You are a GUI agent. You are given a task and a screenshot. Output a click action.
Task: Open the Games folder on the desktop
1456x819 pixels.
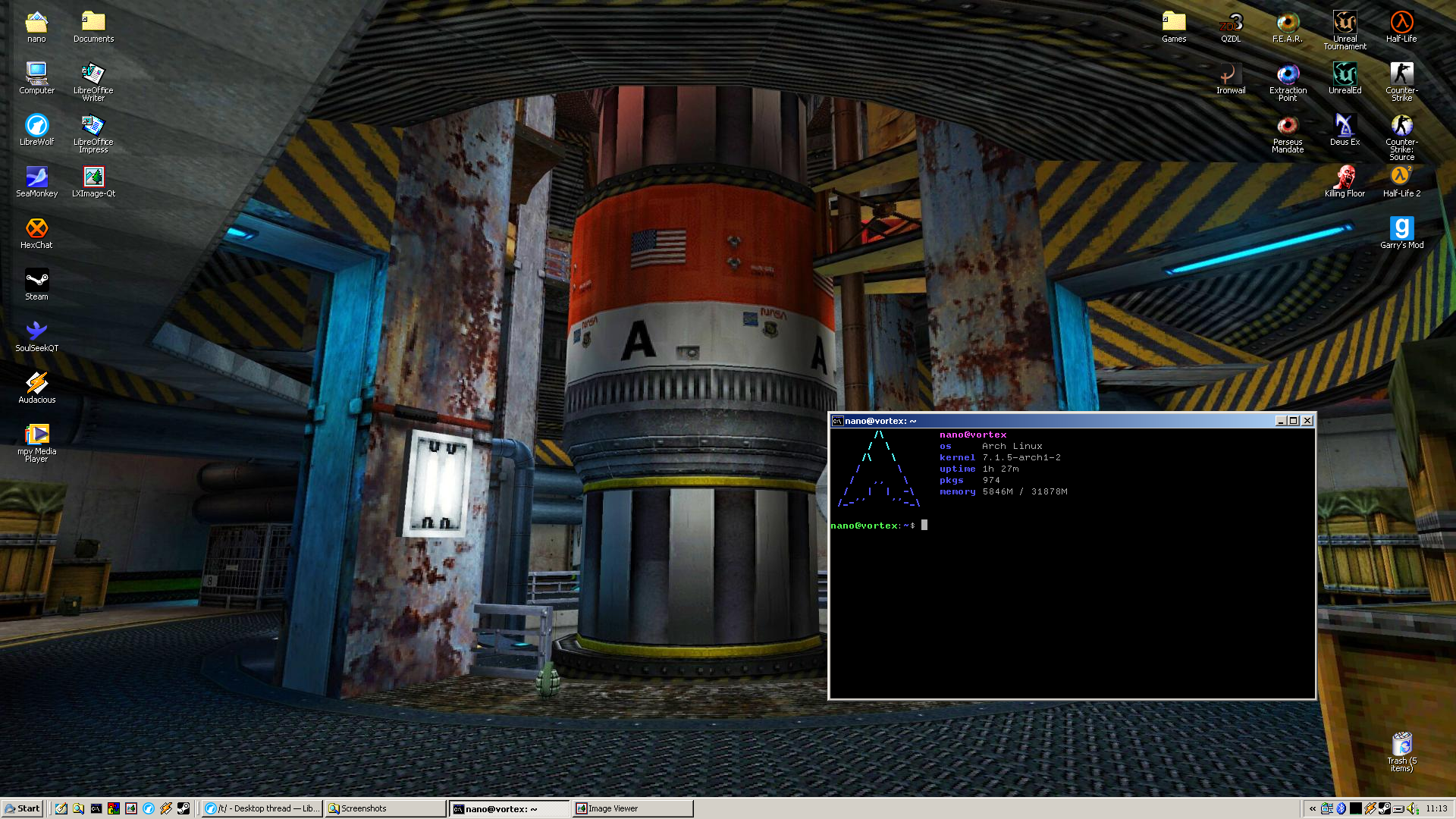(1174, 27)
